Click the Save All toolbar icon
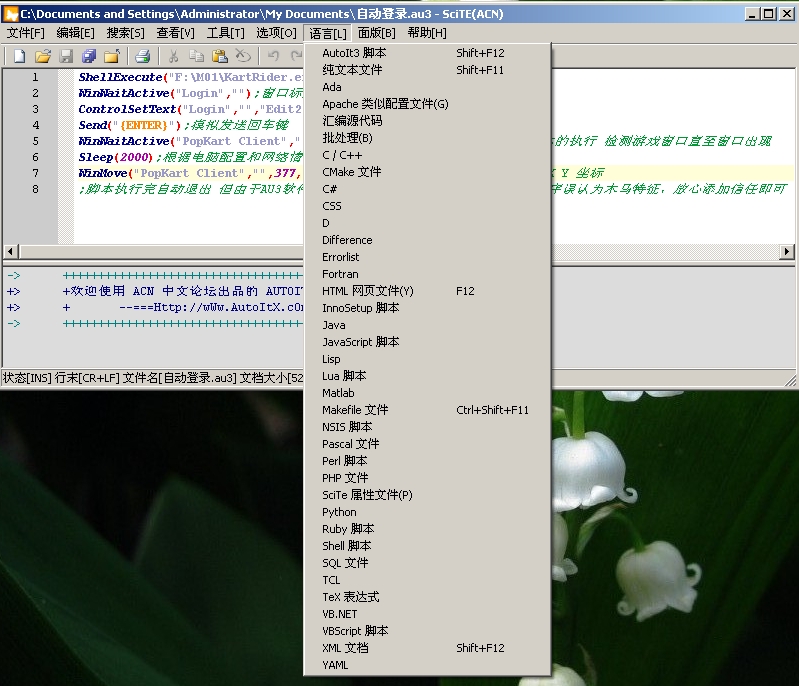799x686 pixels. coord(89,56)
